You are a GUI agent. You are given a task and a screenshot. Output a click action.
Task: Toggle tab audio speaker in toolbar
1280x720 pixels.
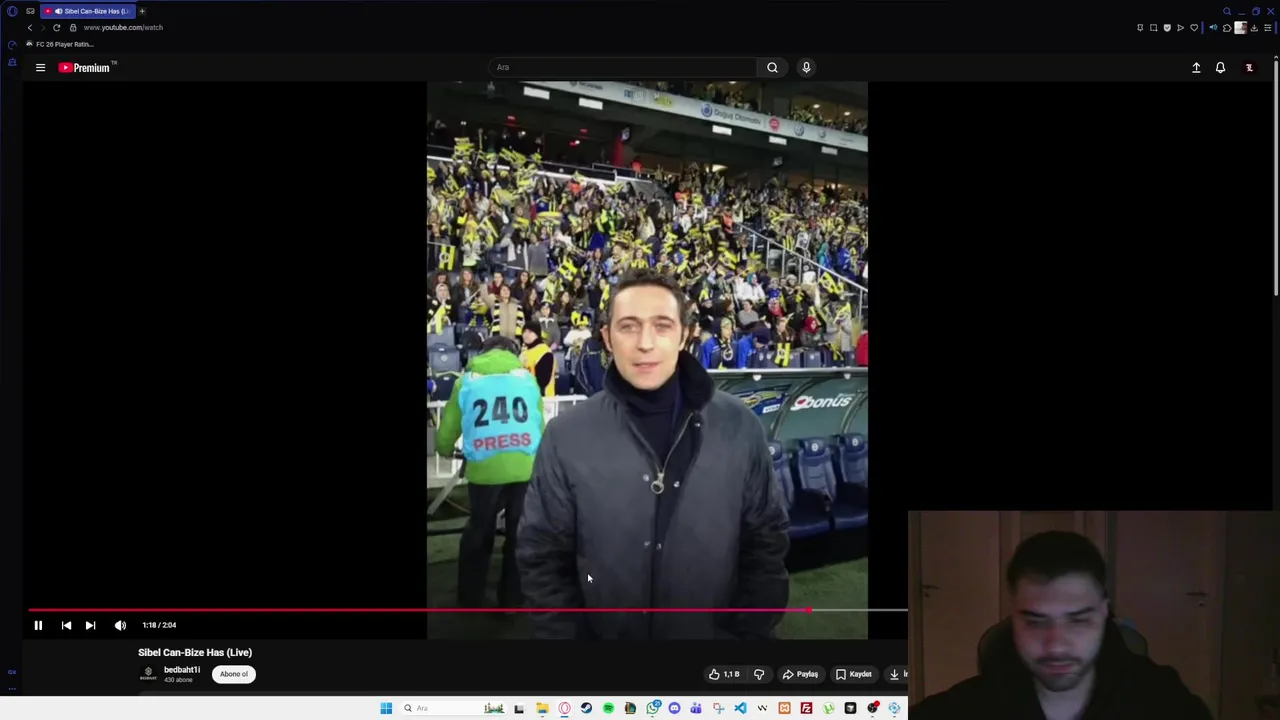coord(1213,27)
